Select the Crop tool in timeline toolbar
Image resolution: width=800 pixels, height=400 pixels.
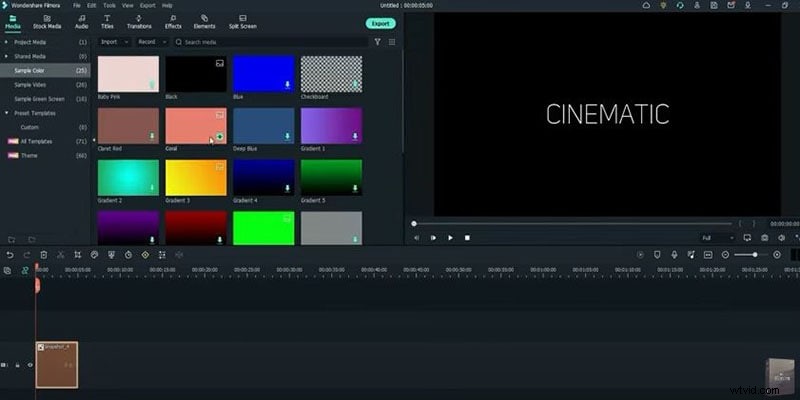77,255
